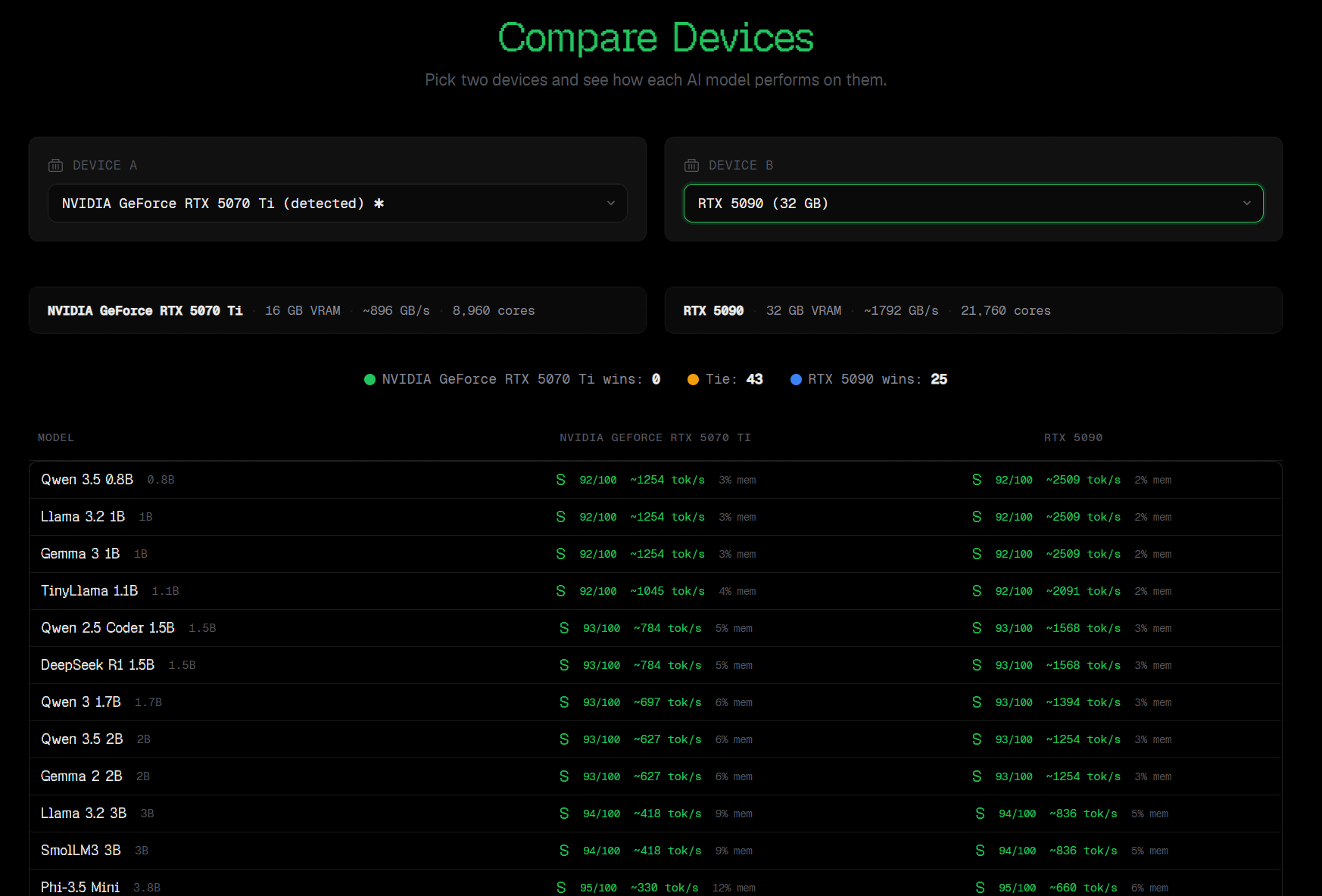Click the RTX 5090 S grade for Llama 3.2 1B
The height and width of the screenshot is (896, 1322).
pyautogui.click(x=977, y=517)
